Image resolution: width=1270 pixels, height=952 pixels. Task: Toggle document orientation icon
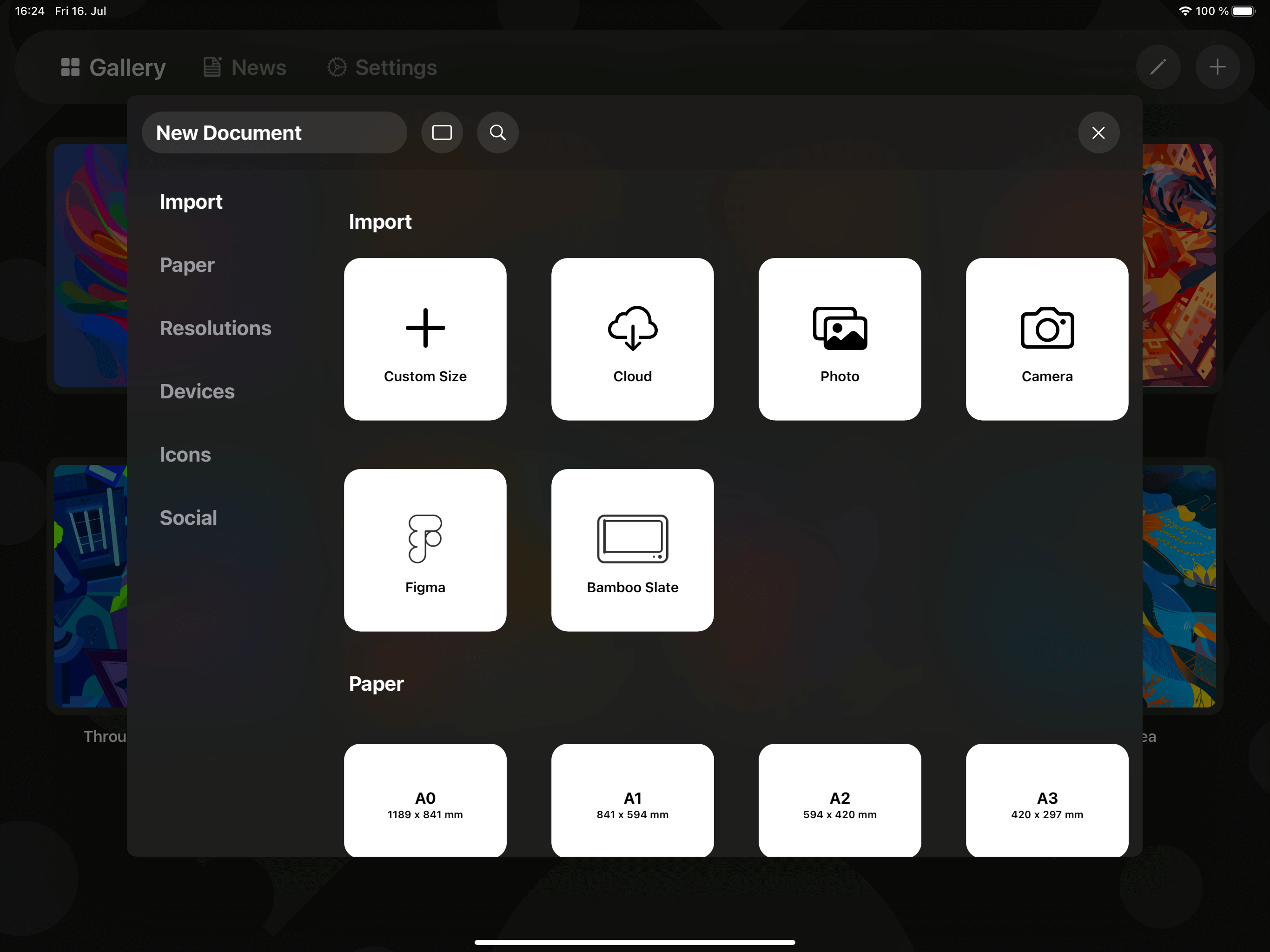click(442, 132)
